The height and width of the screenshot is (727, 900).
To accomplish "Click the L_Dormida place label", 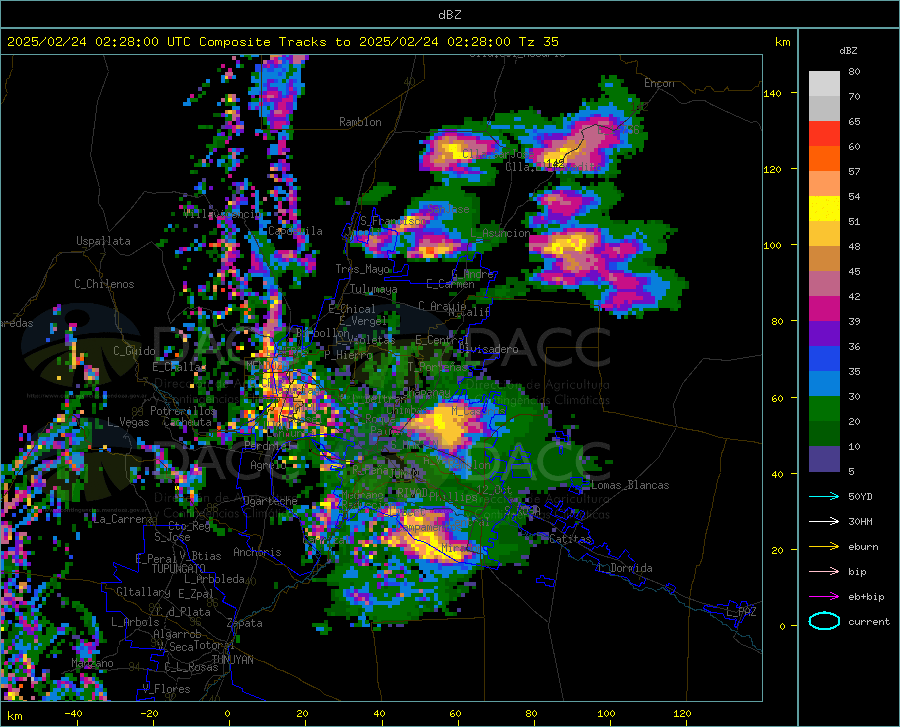I will [624, 568].
